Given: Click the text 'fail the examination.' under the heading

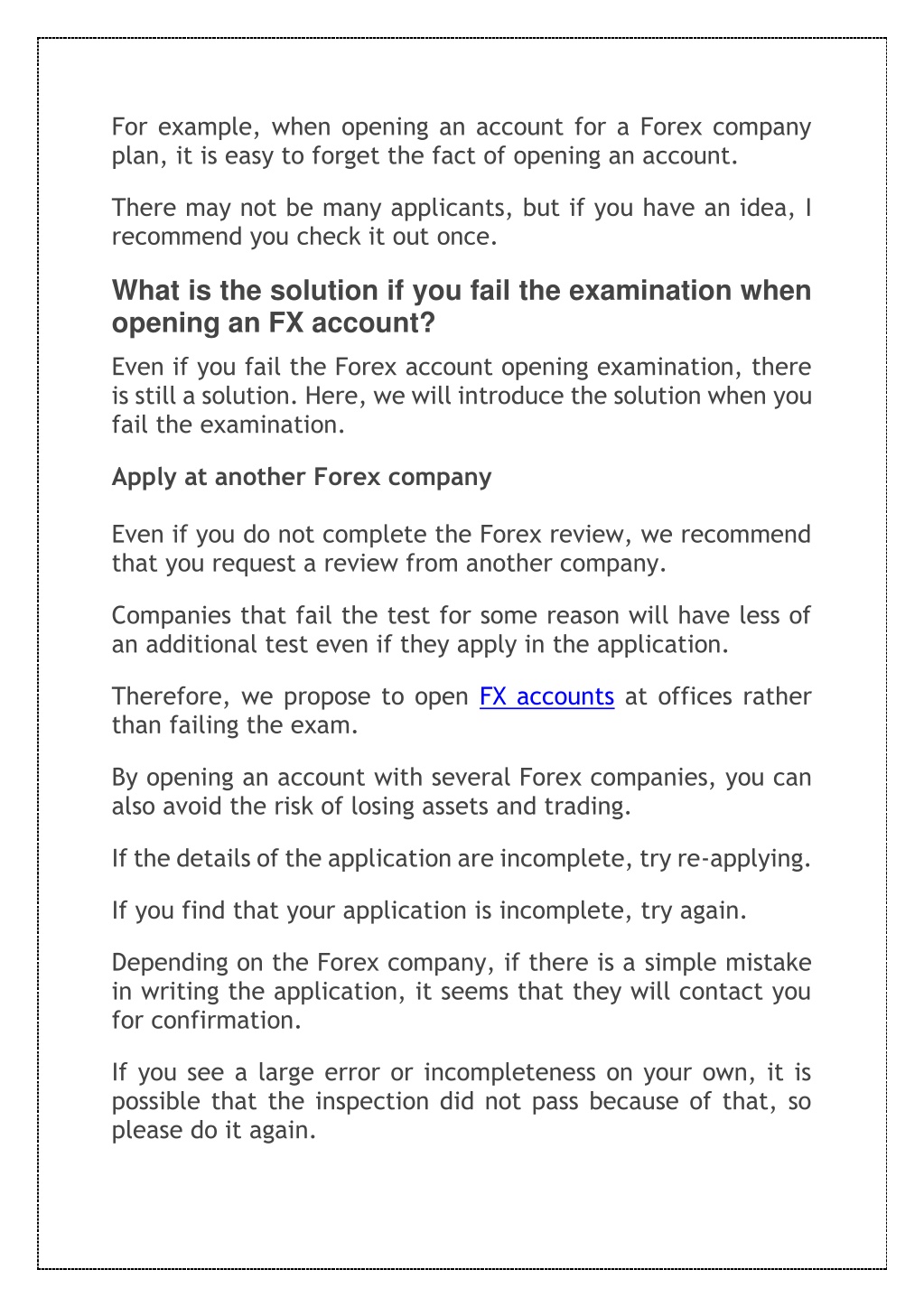Looking at the screenshot, I should click(229, 425).
